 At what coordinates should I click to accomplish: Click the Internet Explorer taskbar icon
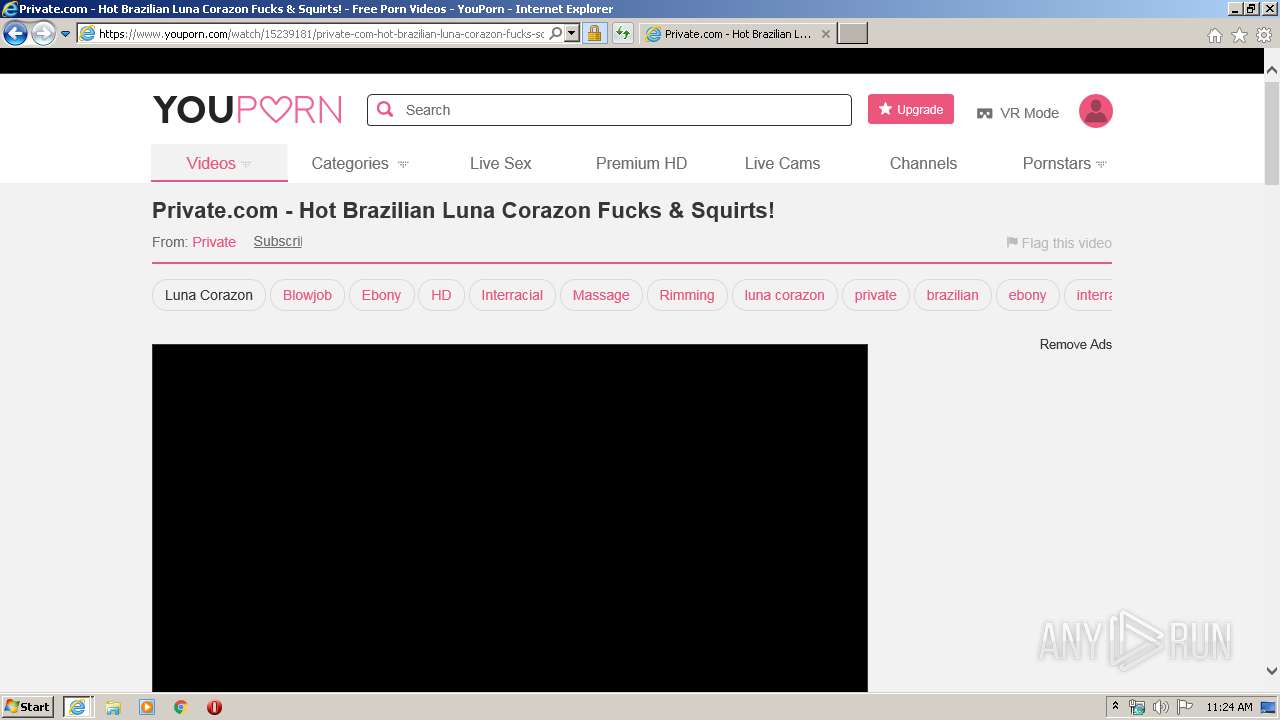click(x=77, y=707)
